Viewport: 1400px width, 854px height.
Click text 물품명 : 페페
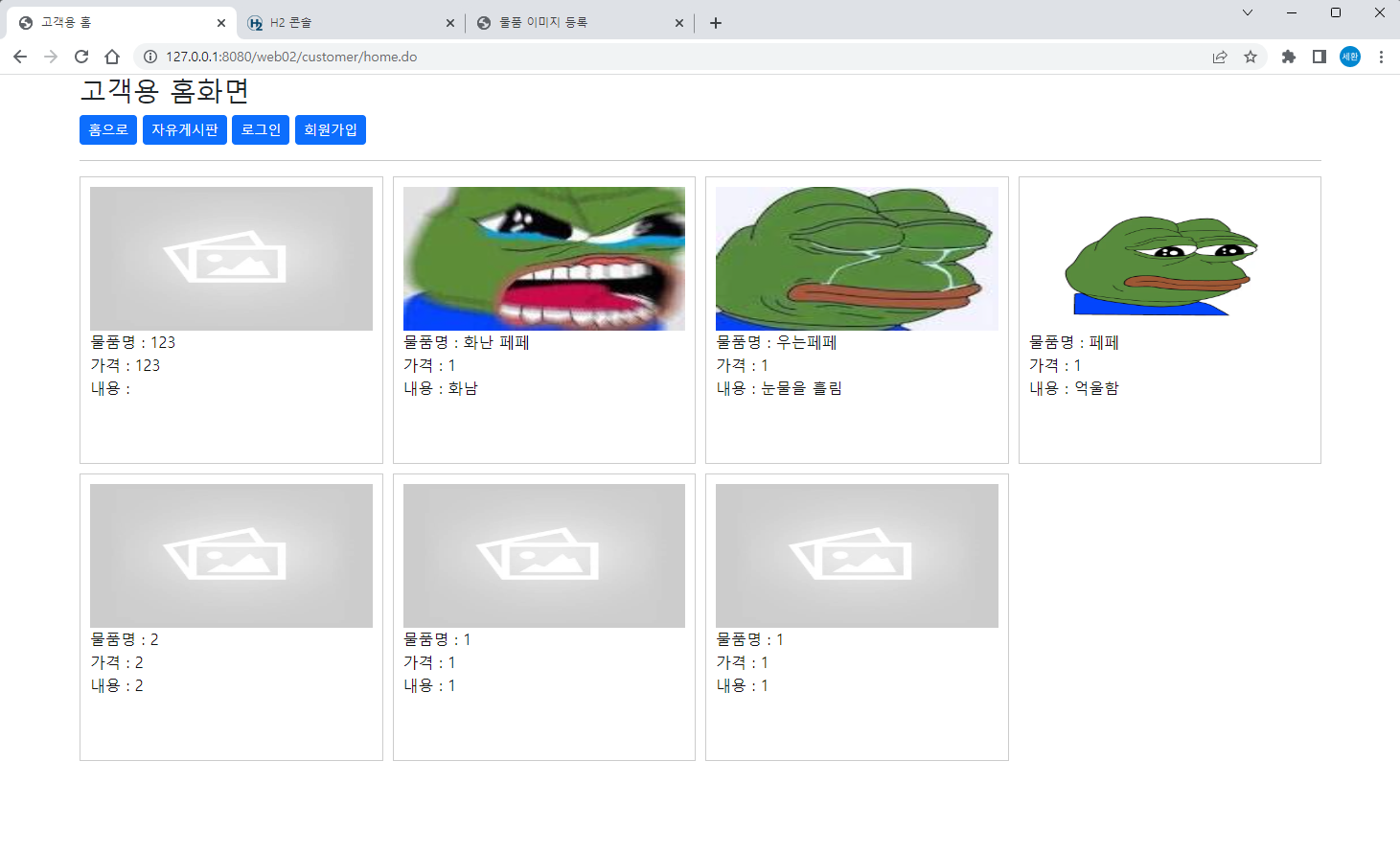click(x=1074, y=342)
